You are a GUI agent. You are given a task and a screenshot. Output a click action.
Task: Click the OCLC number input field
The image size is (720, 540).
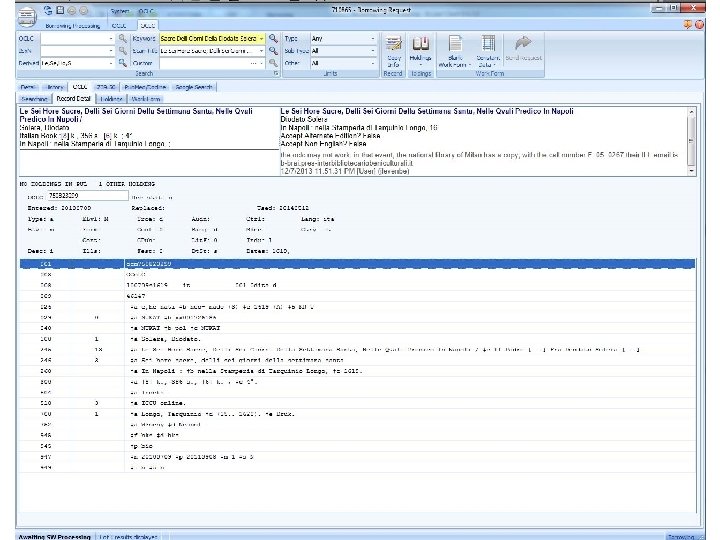pyautogui.click(x=75, y=38)
